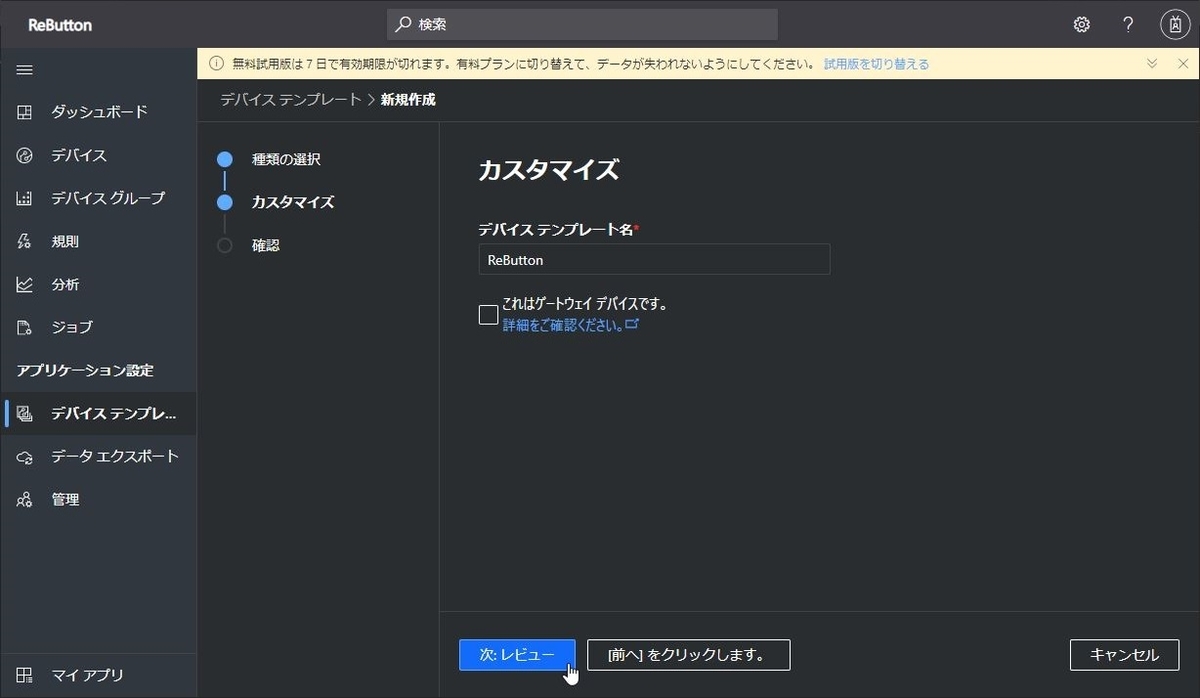
Task: Collapse the sidebar with hamburger icon
Action: point(25,70)
